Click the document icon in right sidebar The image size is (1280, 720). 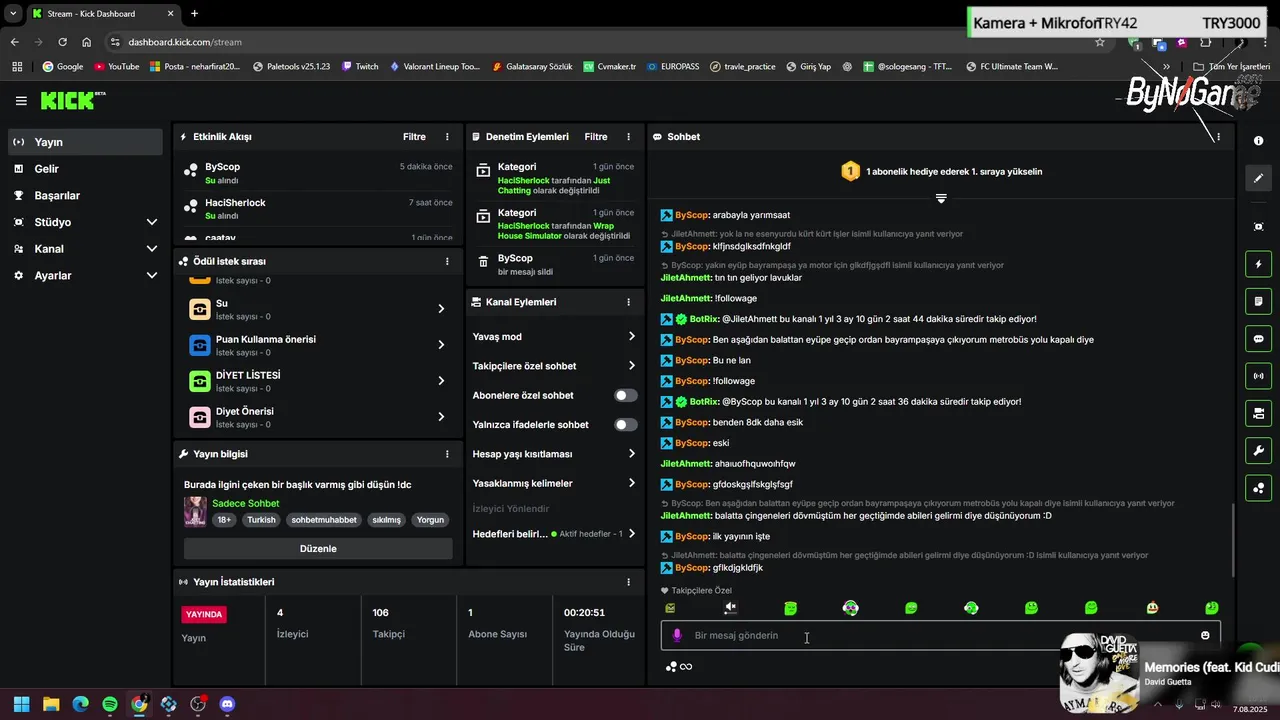pos(1258,301)
